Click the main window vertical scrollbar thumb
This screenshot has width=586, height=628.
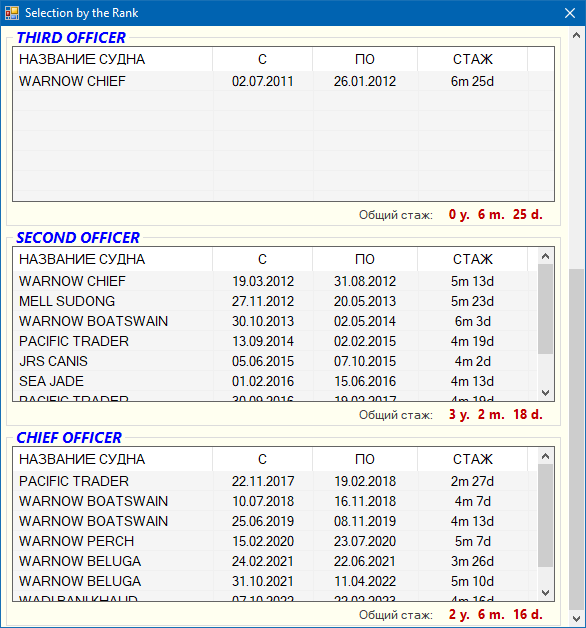576,441
